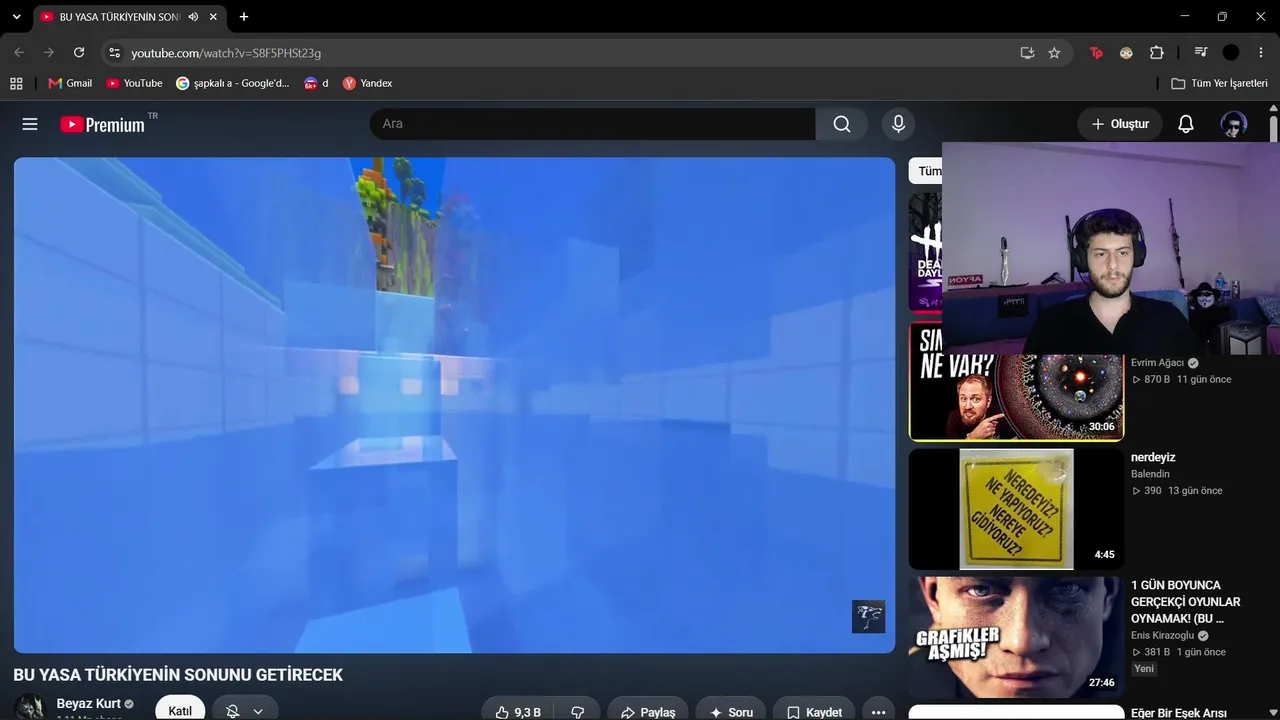Open the red Tp extension

tap(1096, 53)
